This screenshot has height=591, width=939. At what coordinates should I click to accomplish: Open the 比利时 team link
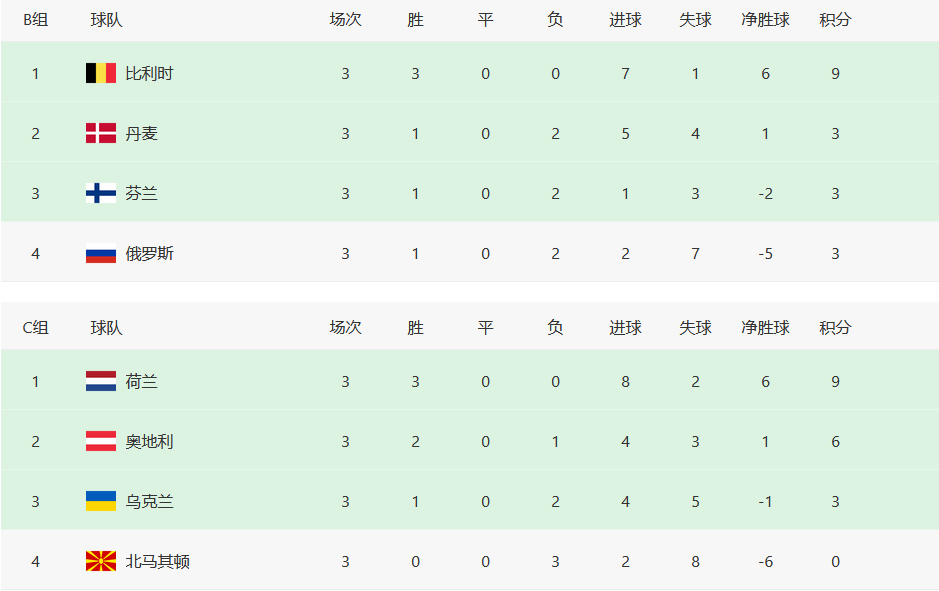[x=149, y=73]
